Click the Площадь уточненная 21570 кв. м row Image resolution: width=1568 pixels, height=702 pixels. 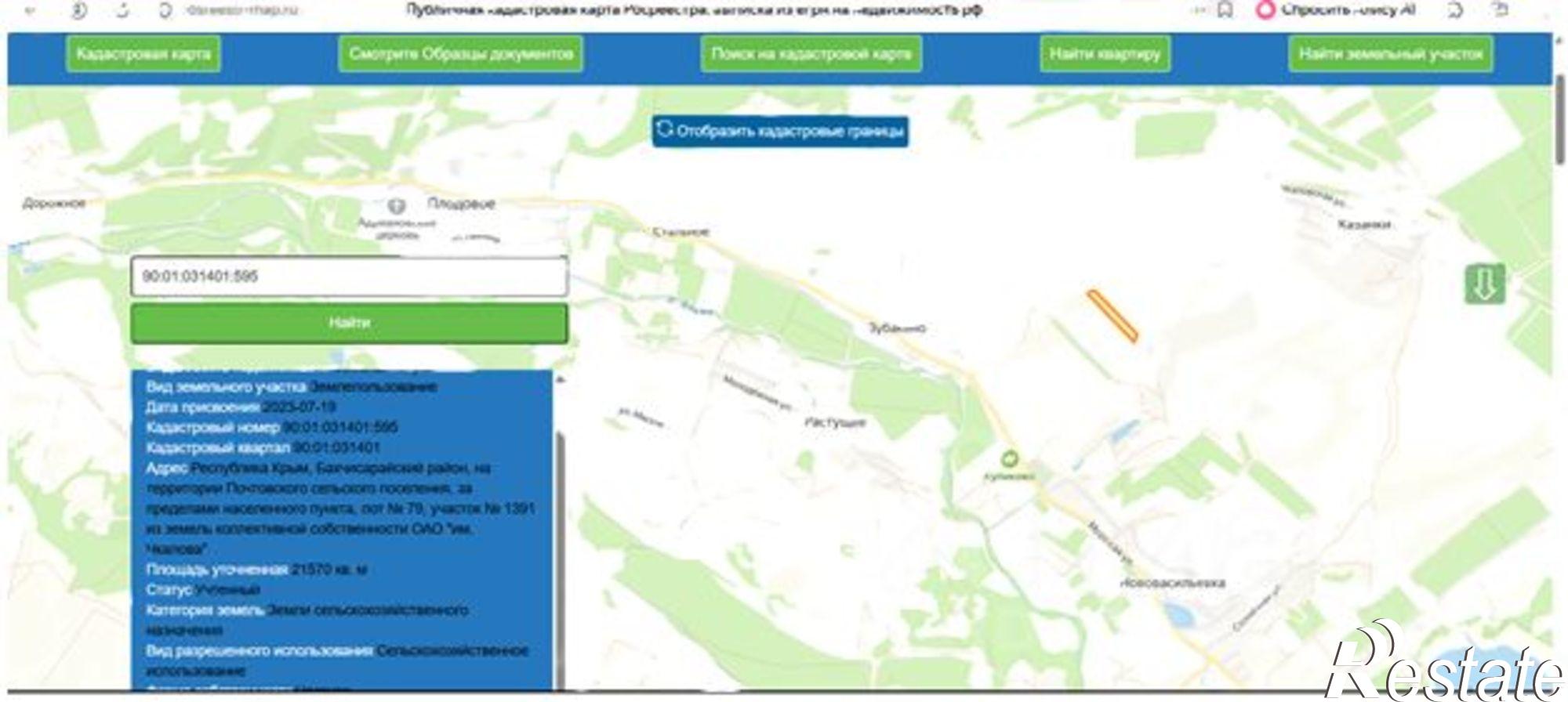point(256,570)
